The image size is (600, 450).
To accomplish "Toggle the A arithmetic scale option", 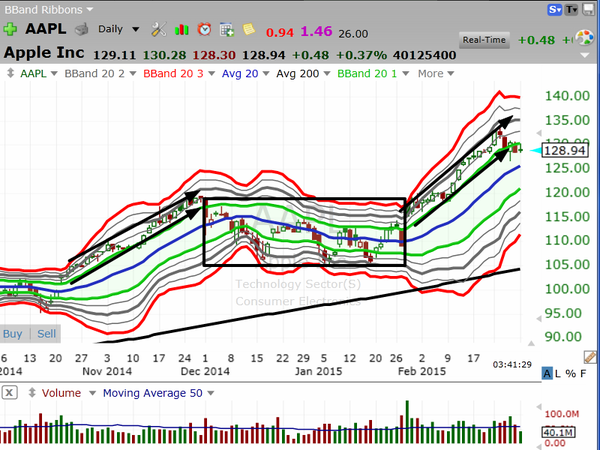I will coord(547,373).
